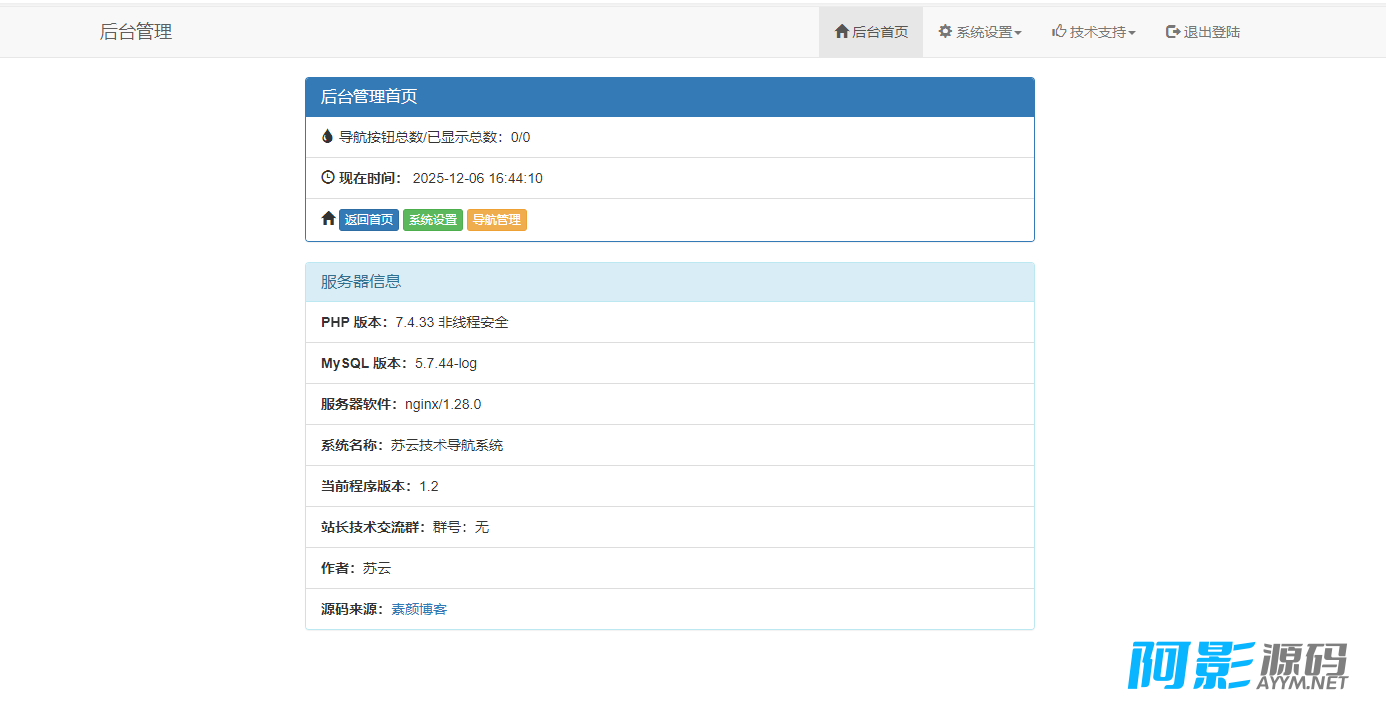
Task: Open the orange 导航管理 button
Action: coord(496,220)
